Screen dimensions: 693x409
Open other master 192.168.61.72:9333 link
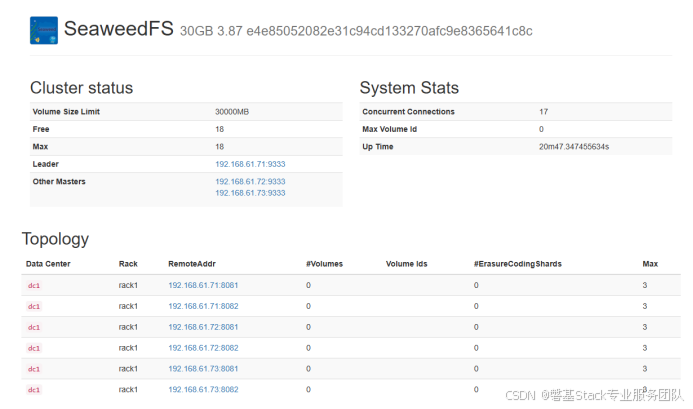pos(250,182)
